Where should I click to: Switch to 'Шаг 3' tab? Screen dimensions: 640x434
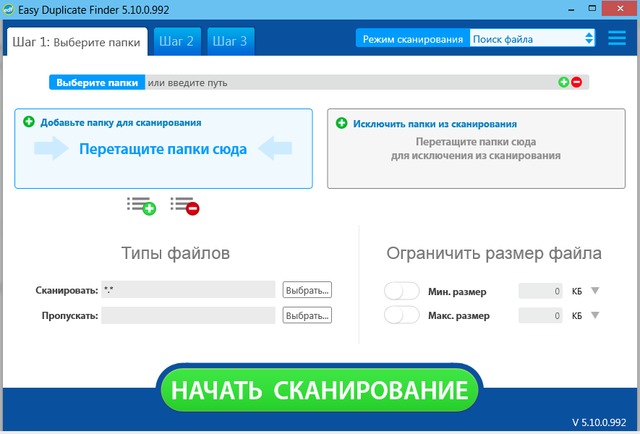(229, 41)
